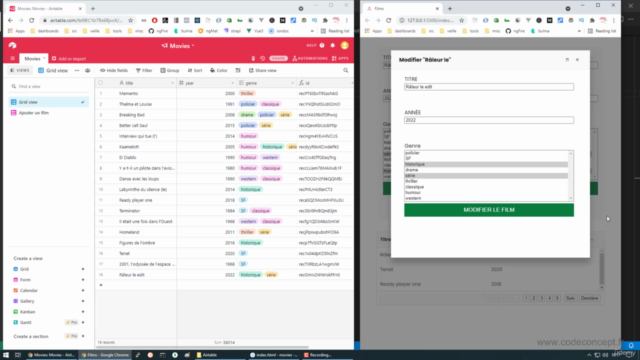
Task: Click the MODIFIER LE FILM button
Action: 489,210
